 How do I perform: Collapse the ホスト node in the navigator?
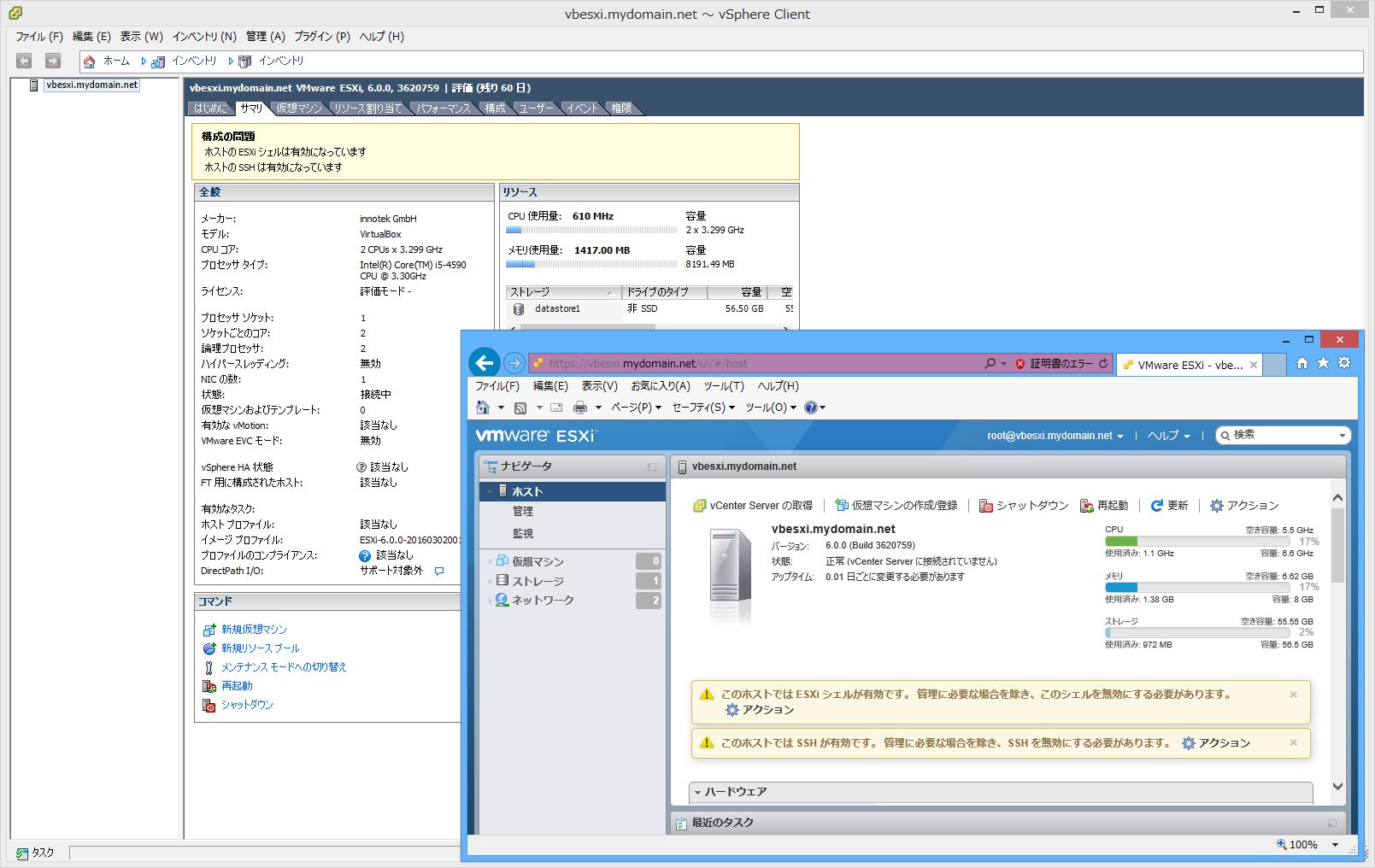coord(491,492)
